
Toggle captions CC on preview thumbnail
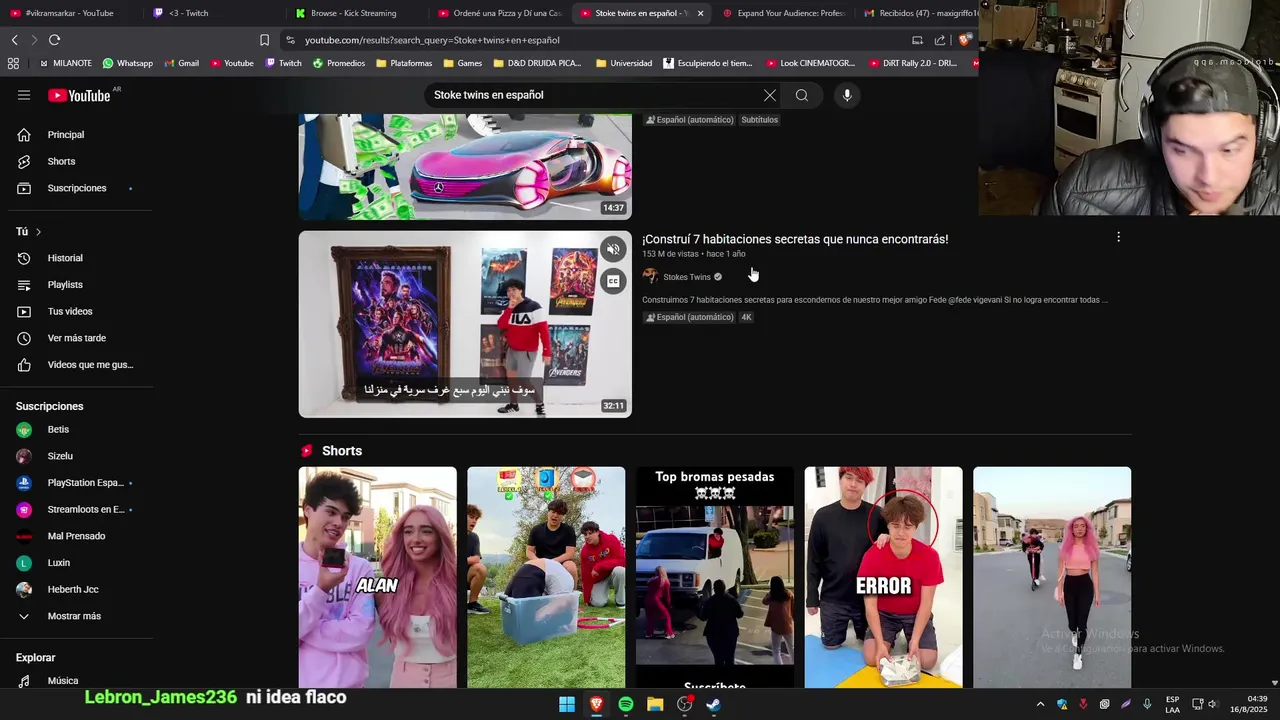point(614,281)
